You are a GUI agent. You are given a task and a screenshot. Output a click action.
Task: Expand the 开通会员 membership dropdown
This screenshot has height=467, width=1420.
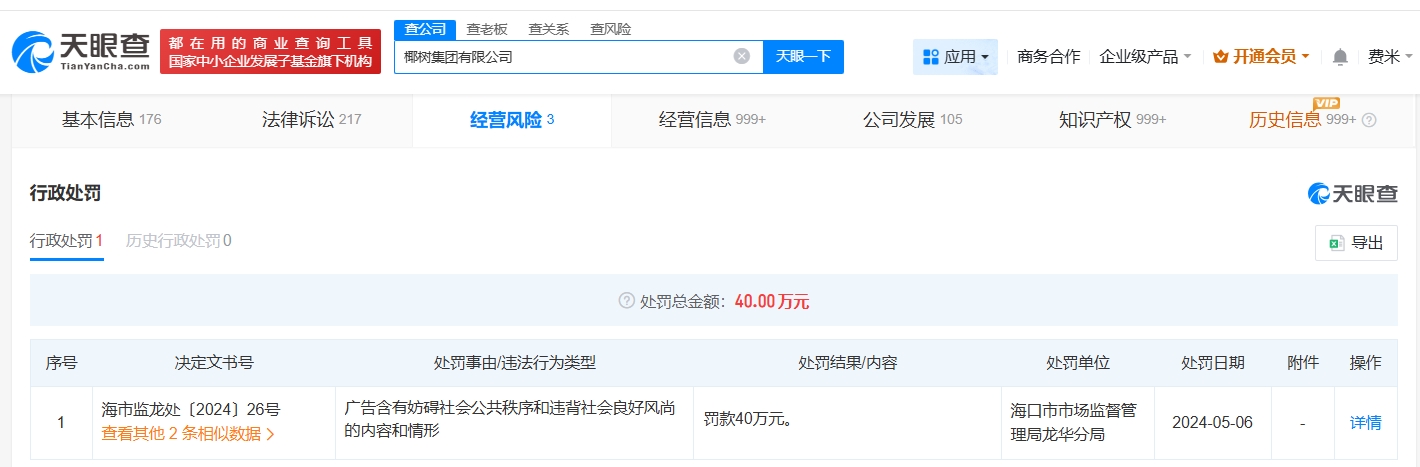[1261, 57]
